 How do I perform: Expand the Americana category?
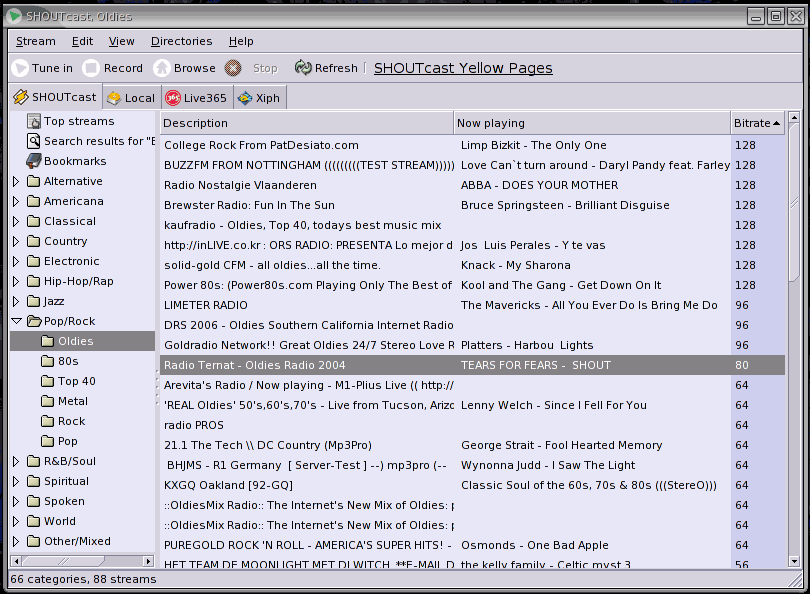point(16,201)
